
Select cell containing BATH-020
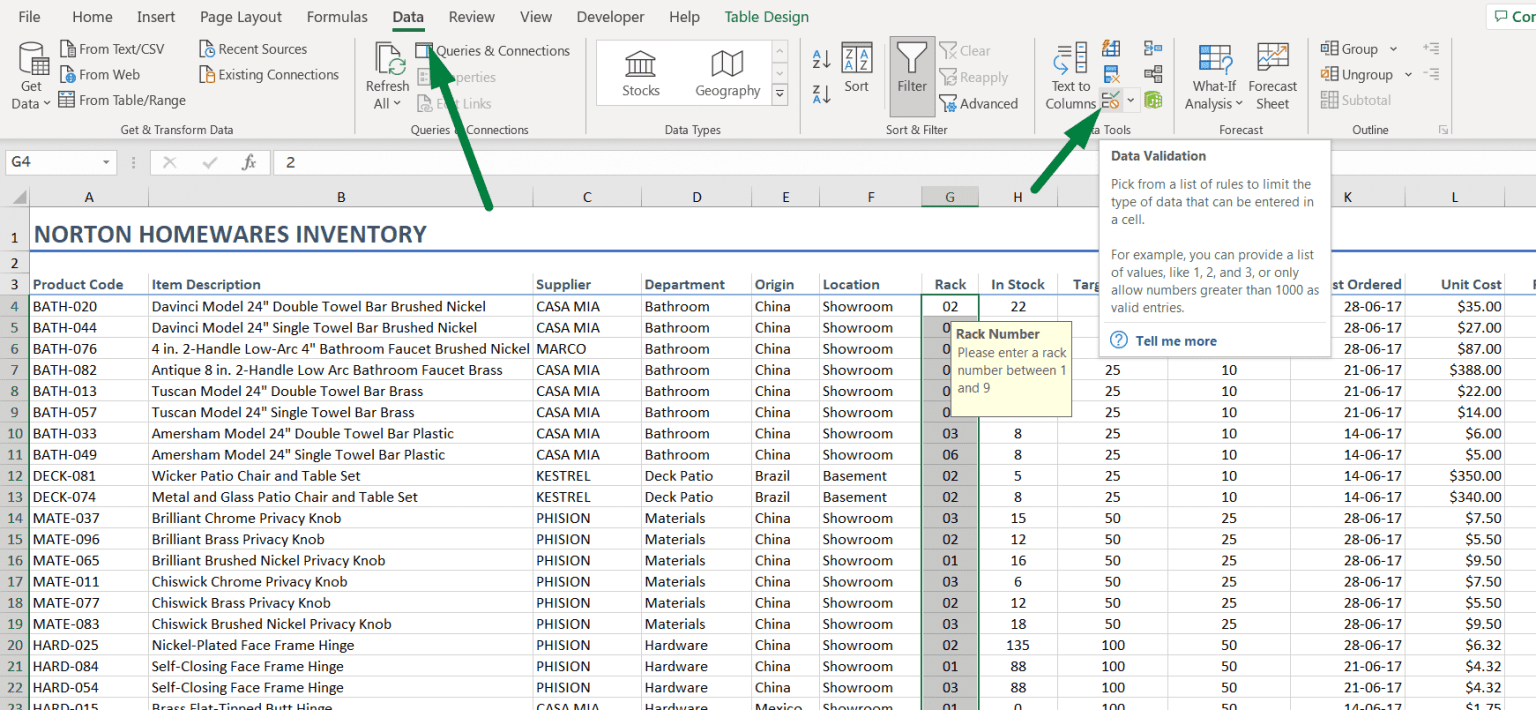click(89, 307)
